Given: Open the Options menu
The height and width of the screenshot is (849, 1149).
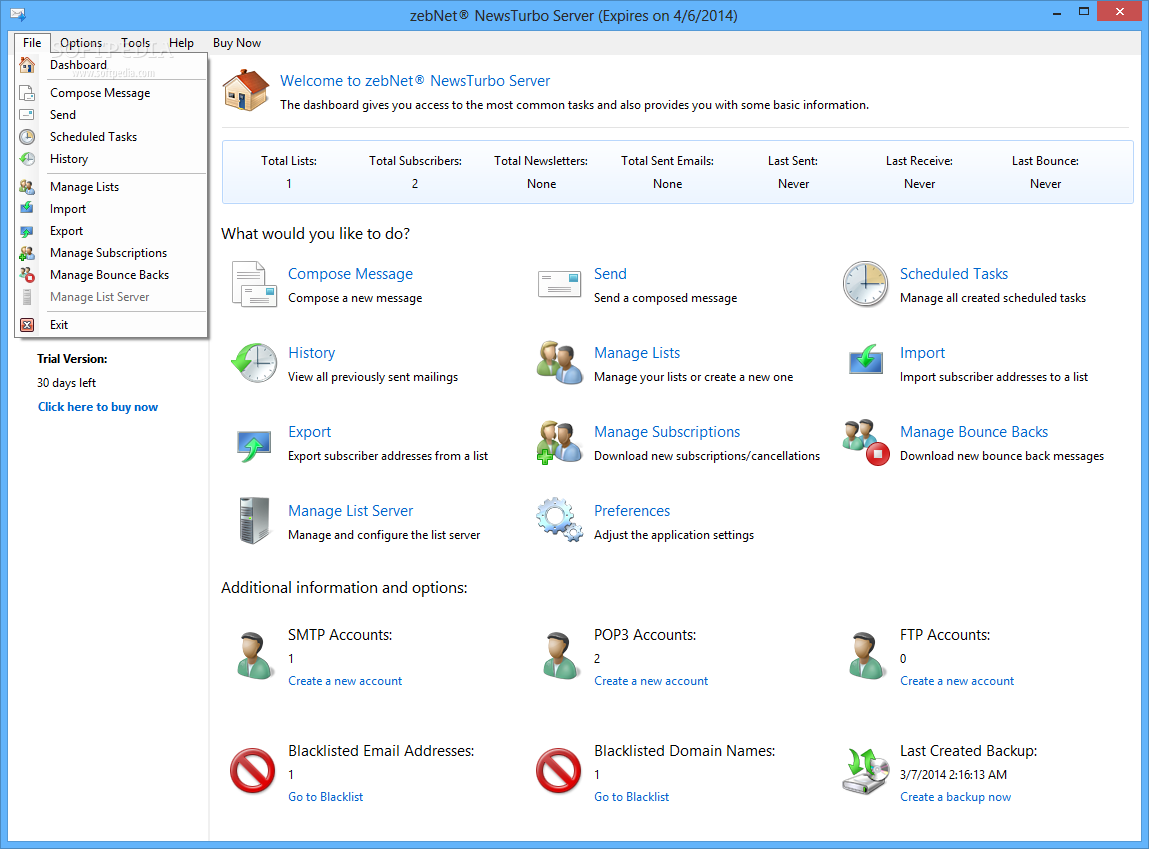Looking at the screenshot, I should point(81,43).
